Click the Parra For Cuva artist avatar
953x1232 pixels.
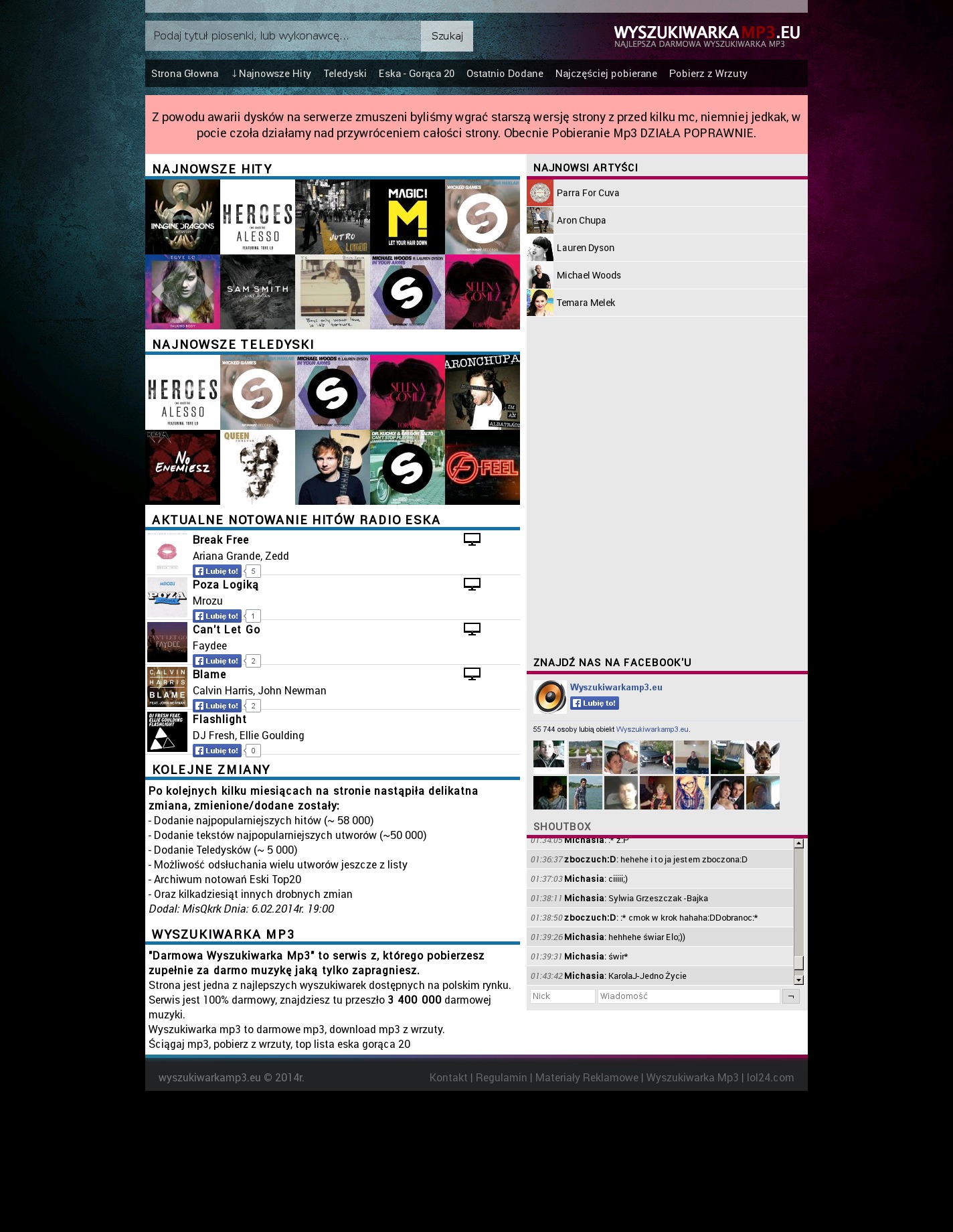coord(540,193)
